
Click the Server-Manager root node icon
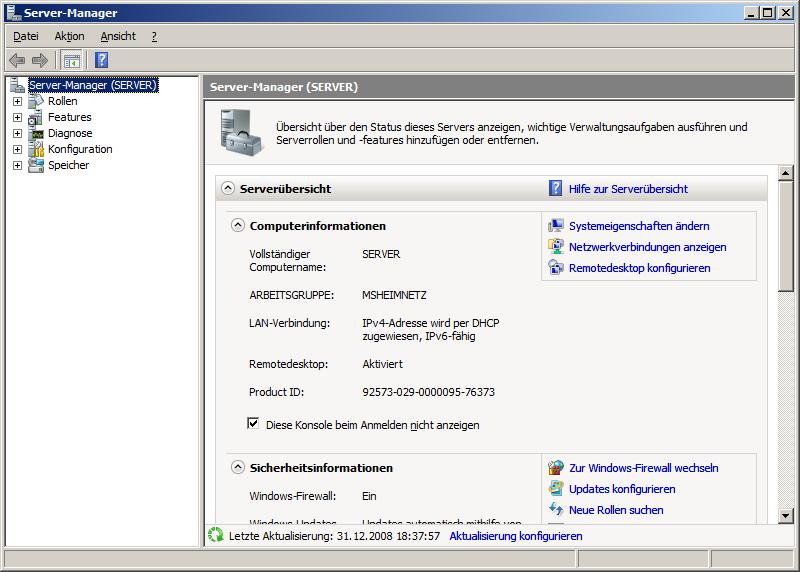point(17,85)
